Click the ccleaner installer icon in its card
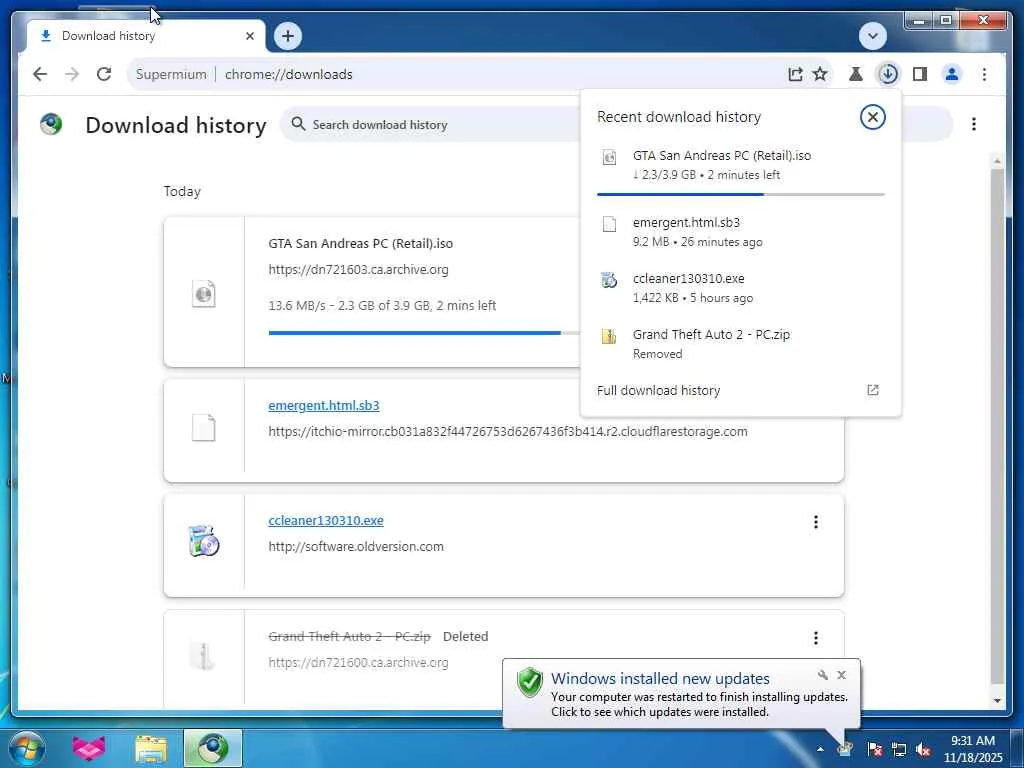Image resolution: width=1024 pixels, height=768 pixels. [x=204, y=541]
